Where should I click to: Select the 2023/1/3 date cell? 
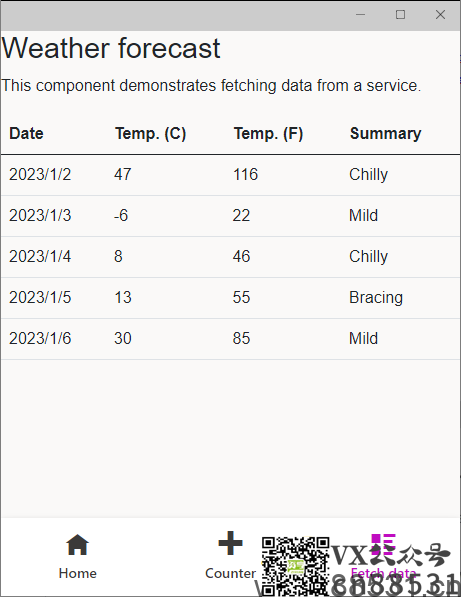tap(40, 215)
